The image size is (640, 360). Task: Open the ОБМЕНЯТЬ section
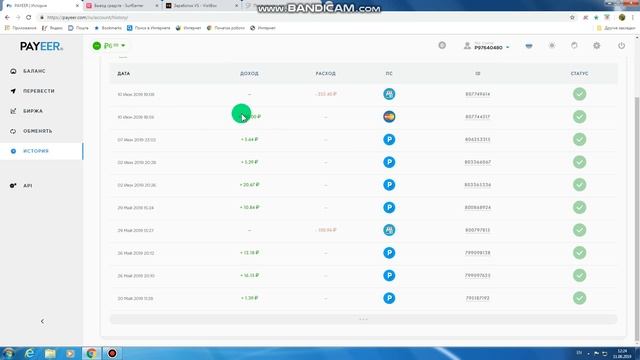[37, 131]
